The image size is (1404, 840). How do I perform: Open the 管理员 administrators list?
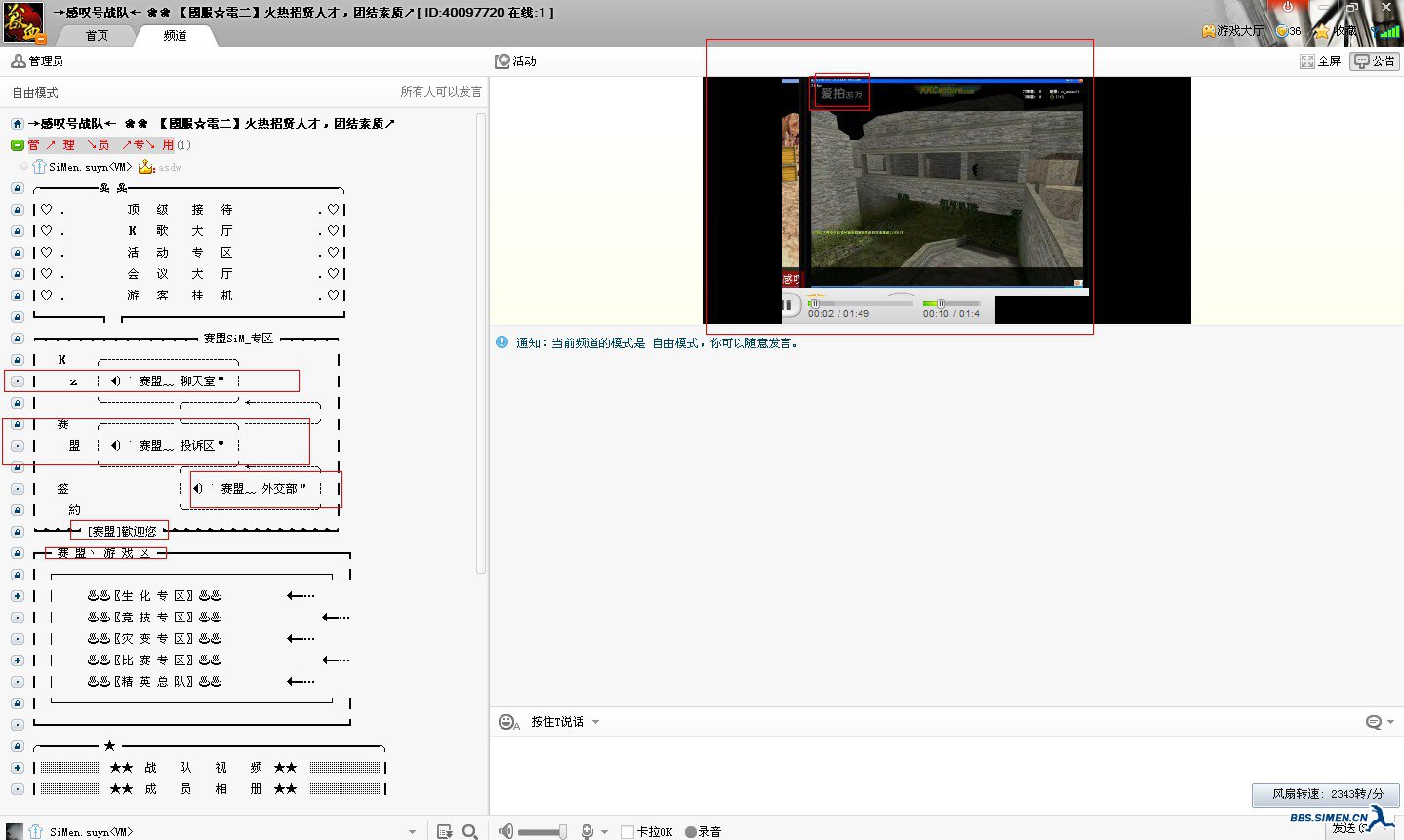[x=37, y=60]
